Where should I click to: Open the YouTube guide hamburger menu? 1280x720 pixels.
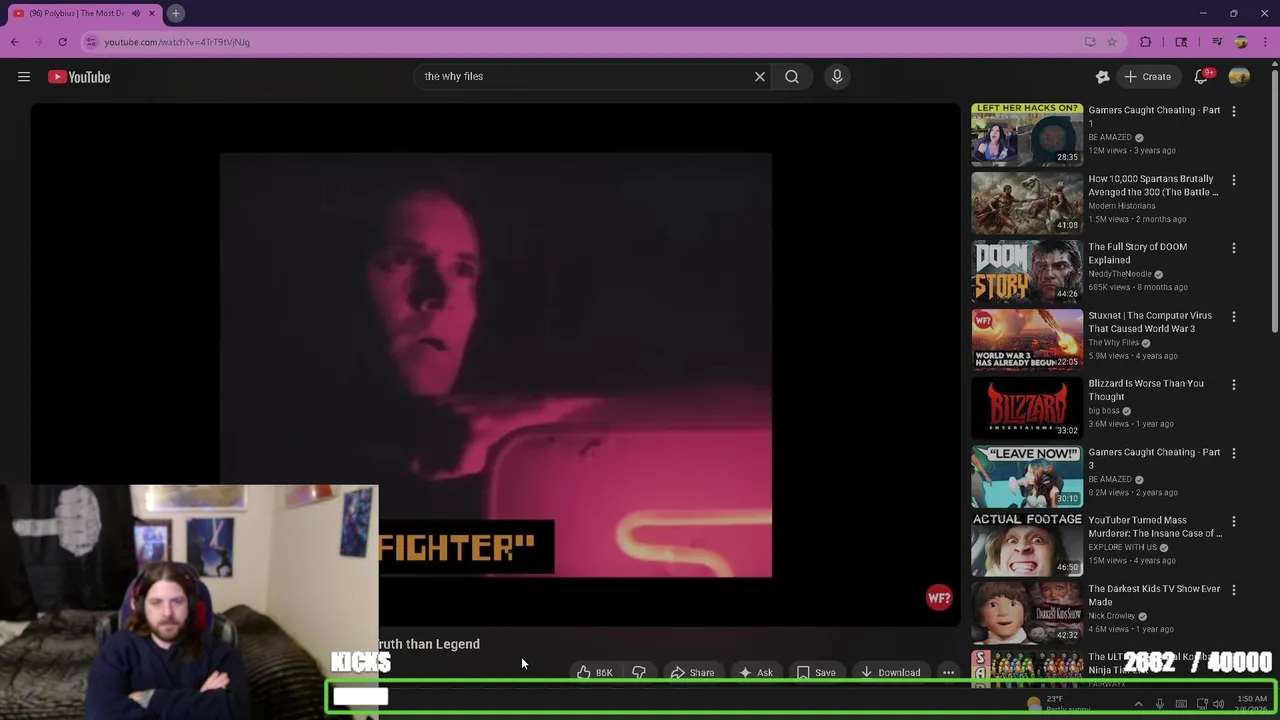point(24,77)
